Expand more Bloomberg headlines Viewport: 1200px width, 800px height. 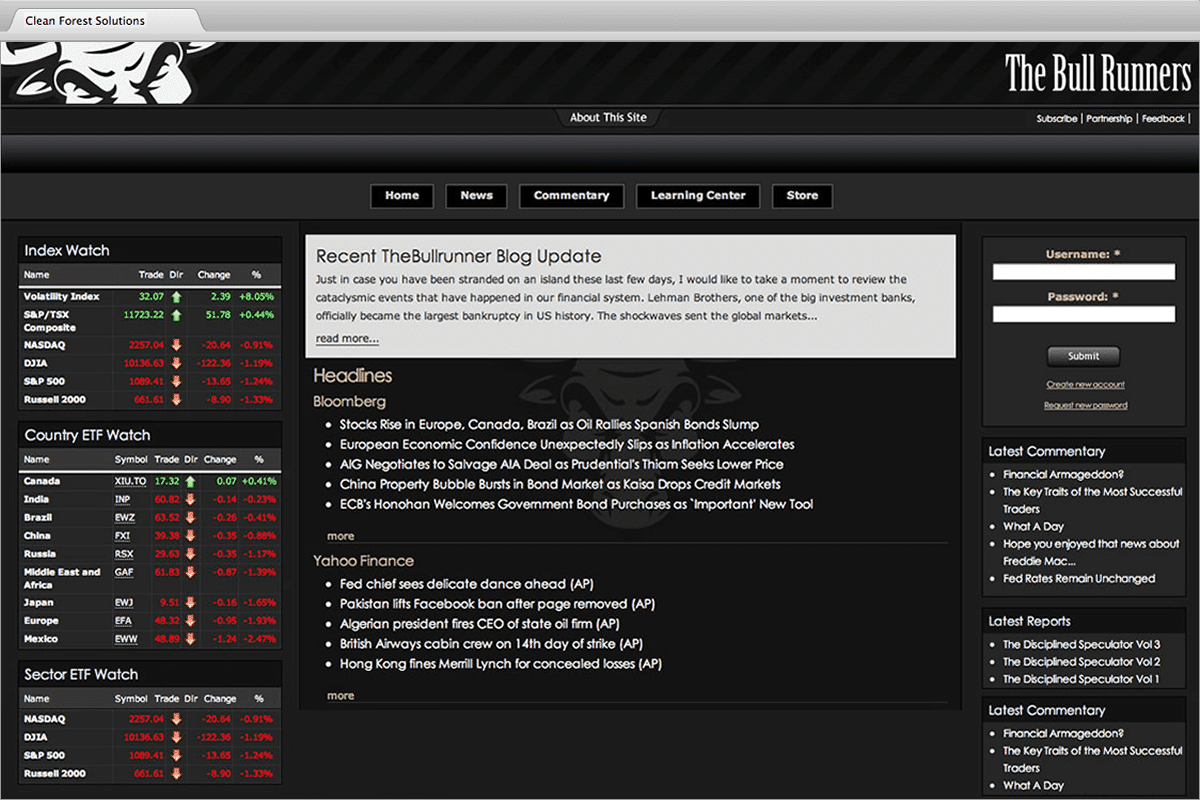340,536
